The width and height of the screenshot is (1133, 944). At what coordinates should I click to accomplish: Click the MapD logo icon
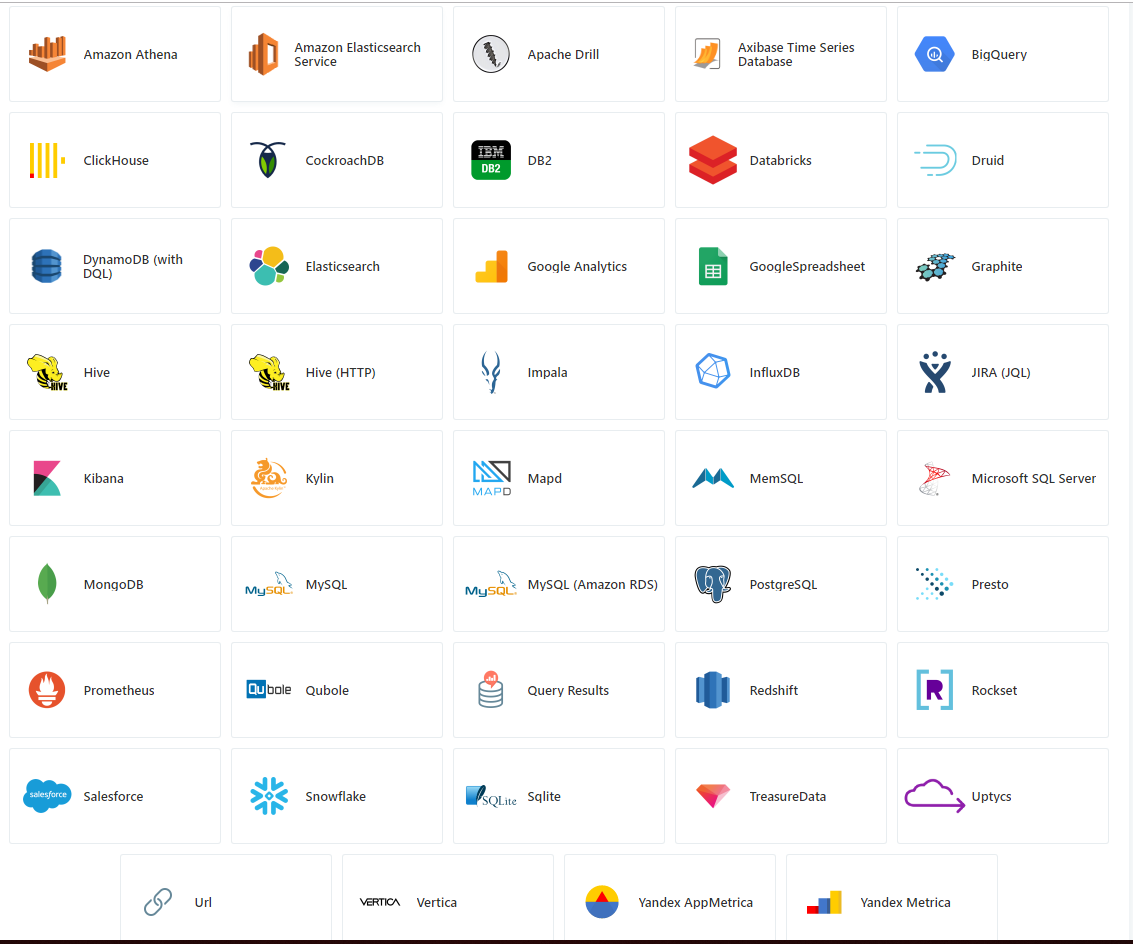coord(491,478)
